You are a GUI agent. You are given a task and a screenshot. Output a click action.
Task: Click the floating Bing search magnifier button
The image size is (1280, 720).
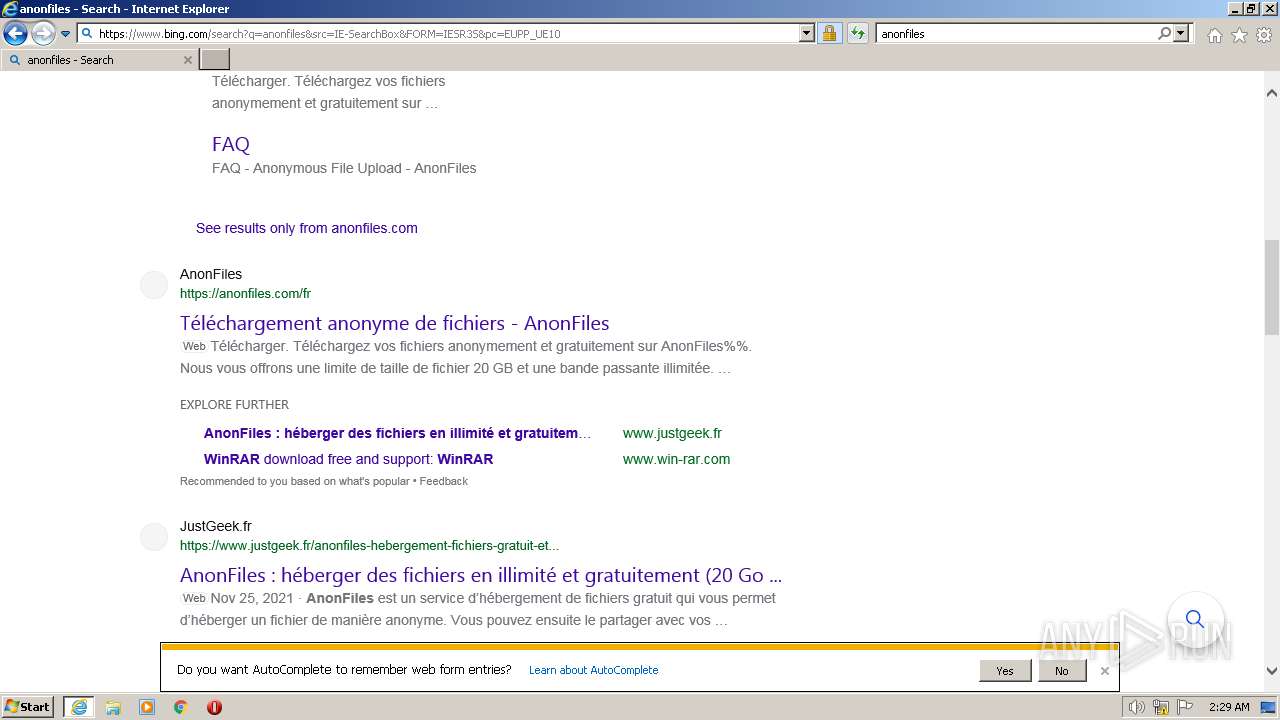(1194, 620)
